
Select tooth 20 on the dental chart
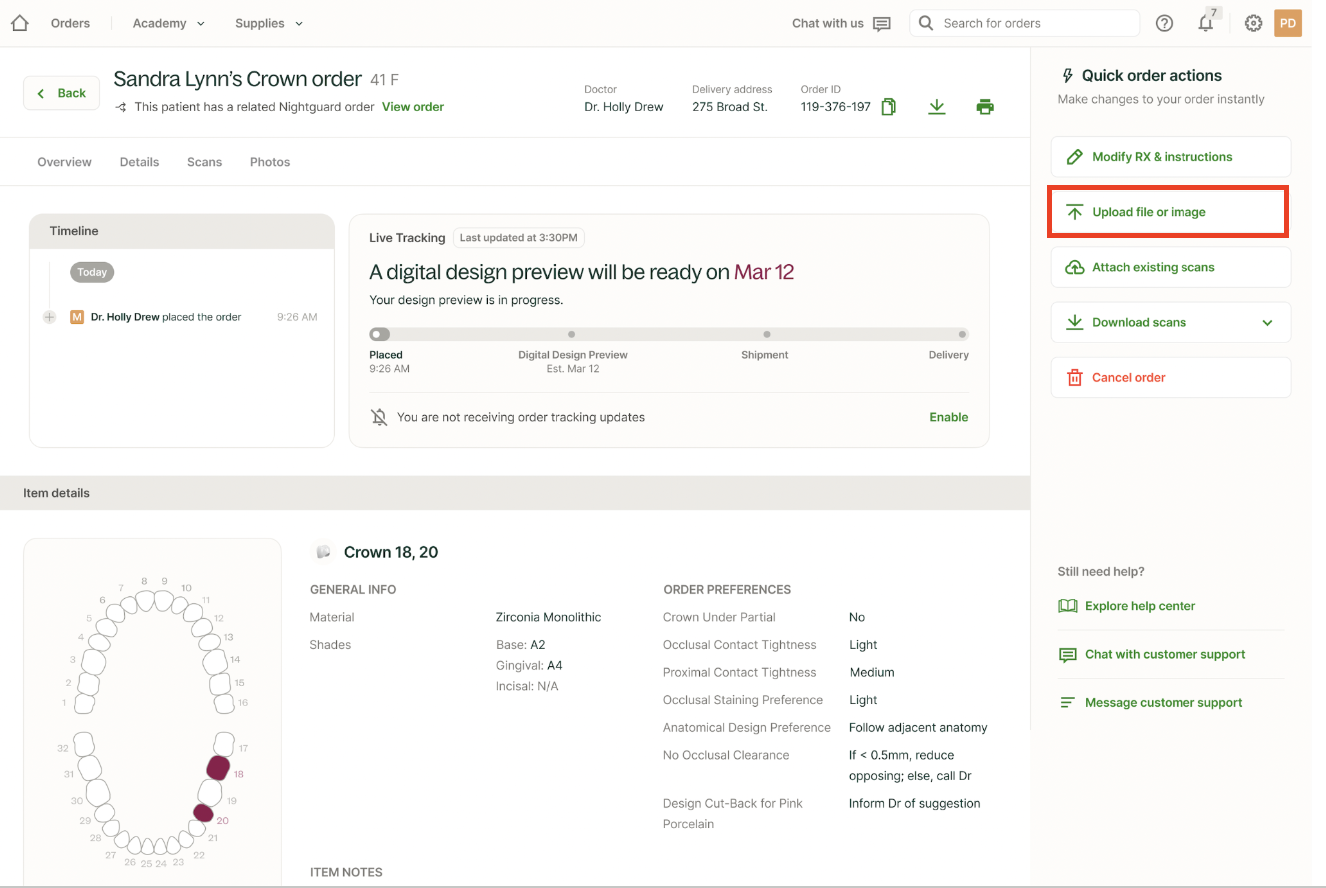tap(204, 812)
